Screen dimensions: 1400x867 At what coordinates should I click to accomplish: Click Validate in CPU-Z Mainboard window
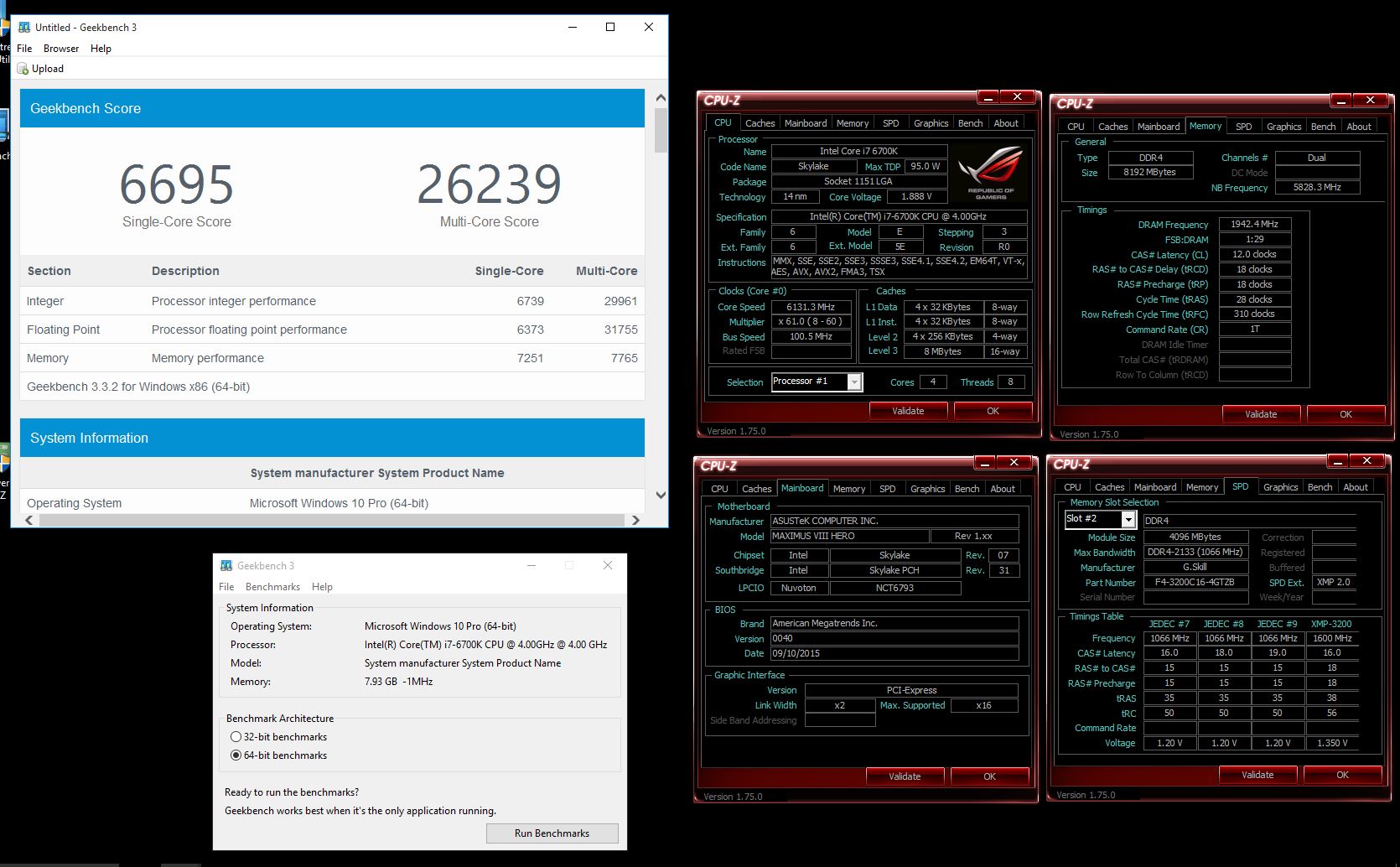[905, 776]
